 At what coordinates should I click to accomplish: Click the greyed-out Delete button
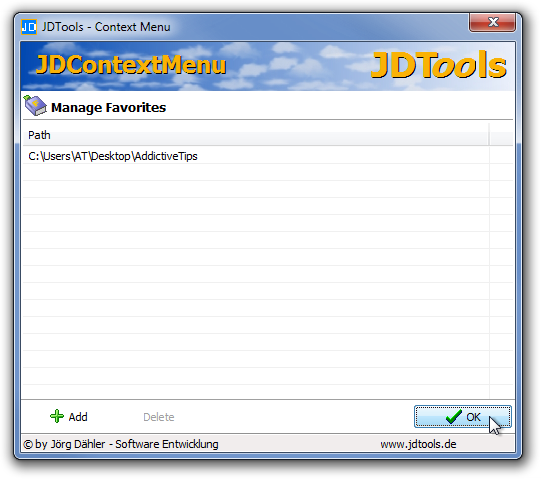[159, 417]
